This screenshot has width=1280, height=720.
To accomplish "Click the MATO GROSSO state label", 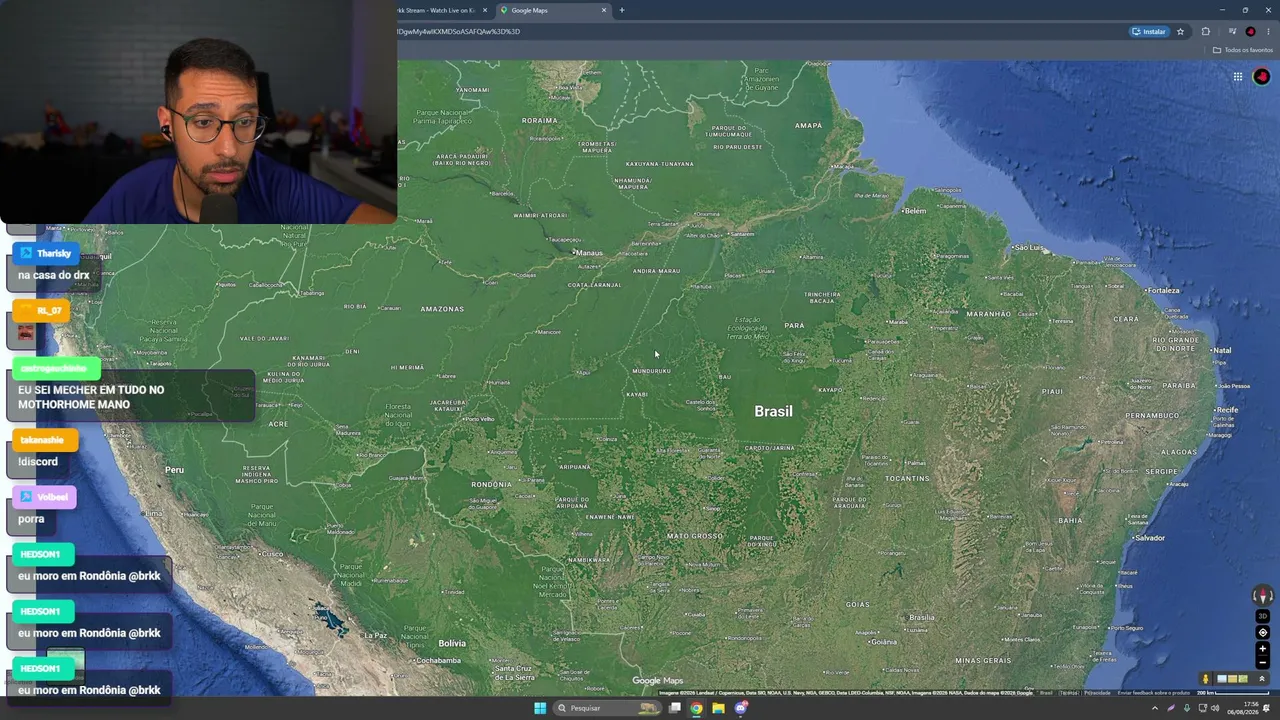I will 694,536.
